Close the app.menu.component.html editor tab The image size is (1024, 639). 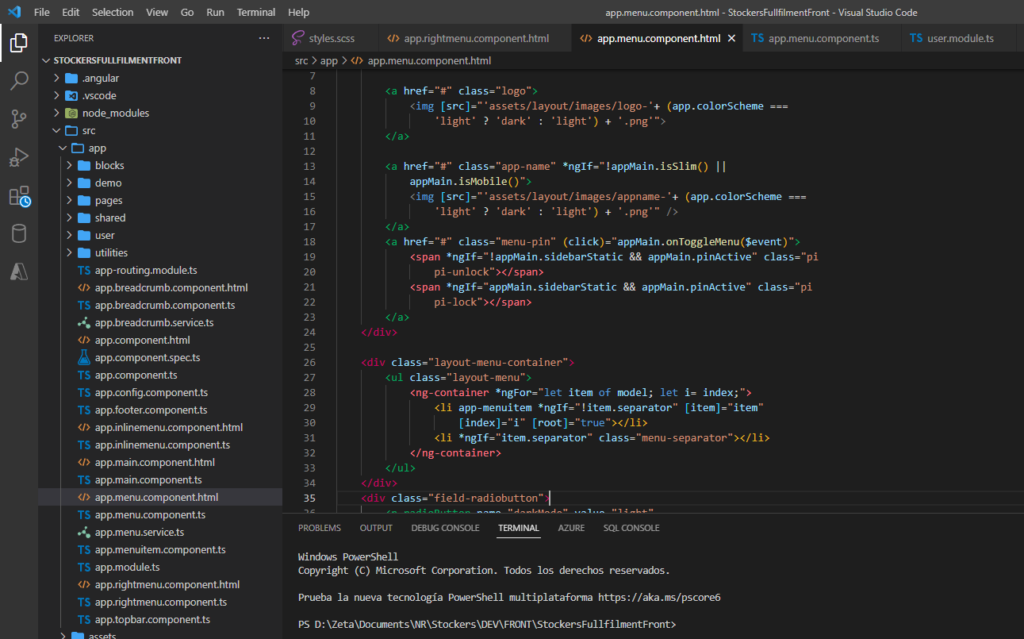(x=731, y=39)
